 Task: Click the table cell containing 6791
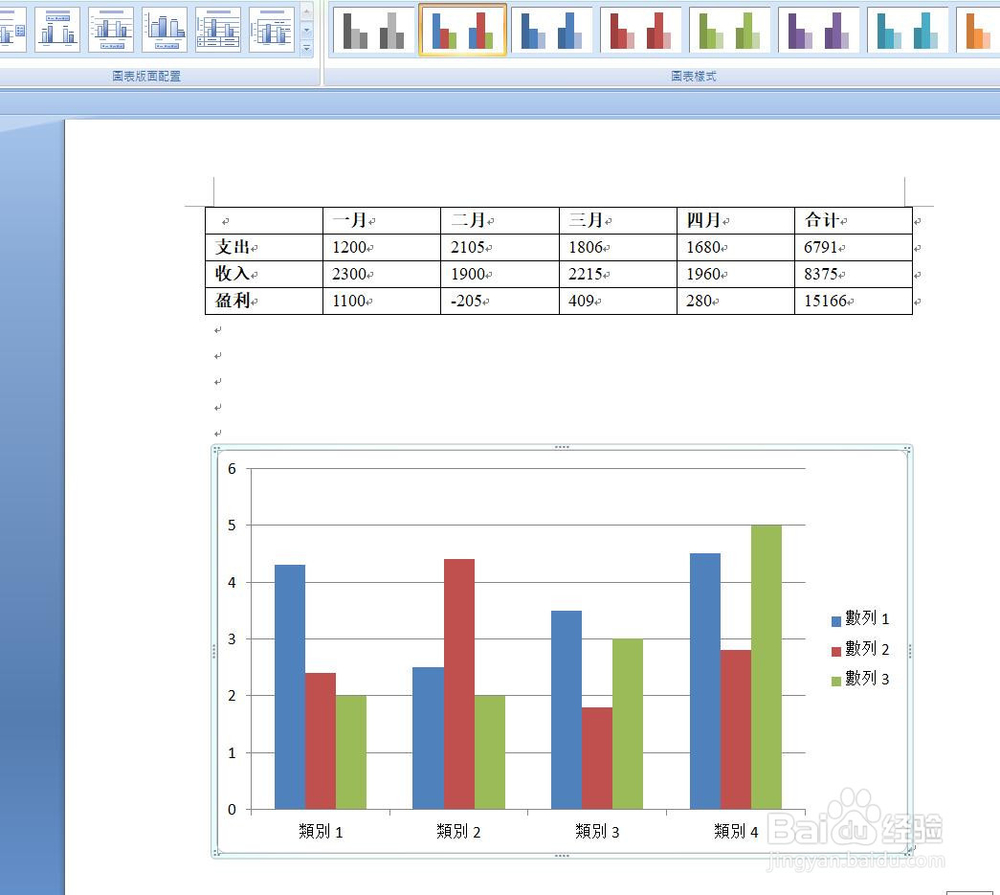pyautogui.click(x=823, y=247)
